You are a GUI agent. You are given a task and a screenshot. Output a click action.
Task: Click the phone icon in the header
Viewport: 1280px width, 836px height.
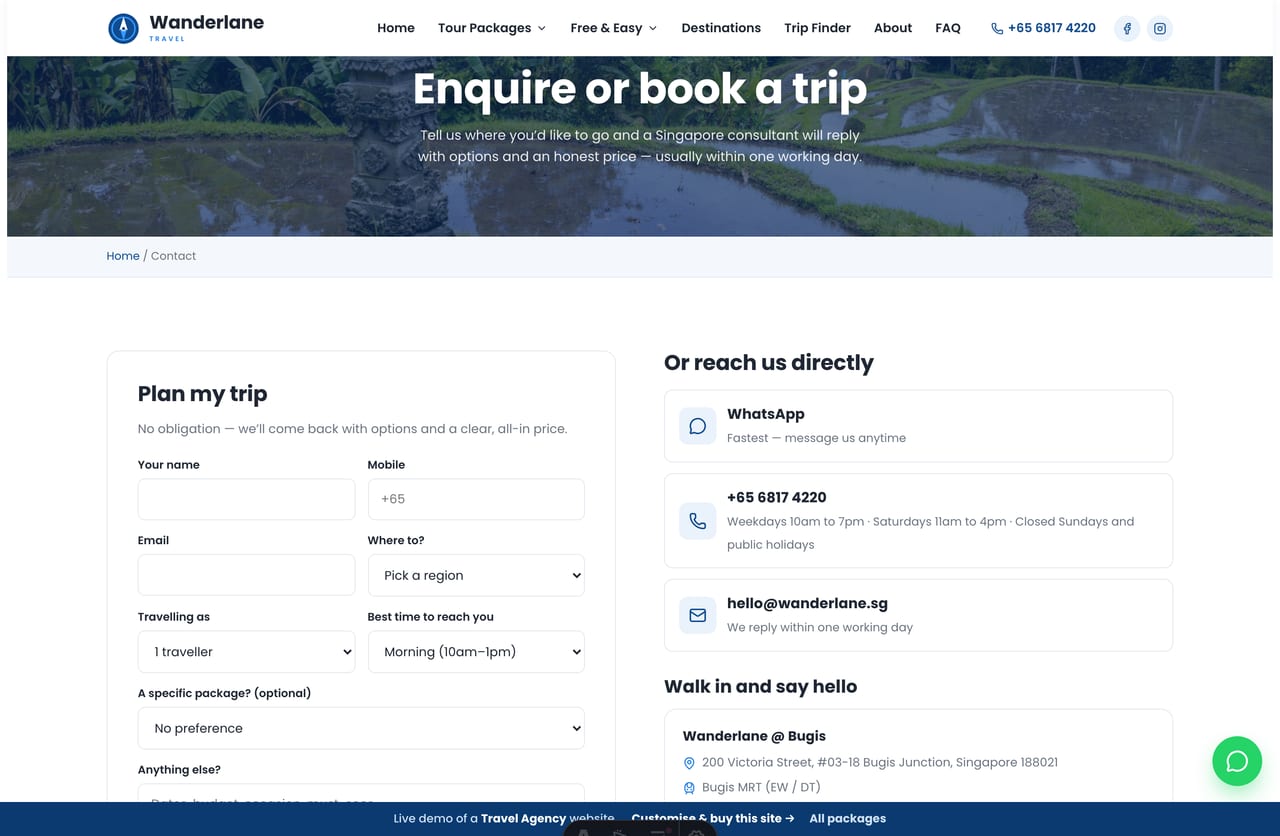(x=997, y=28)
